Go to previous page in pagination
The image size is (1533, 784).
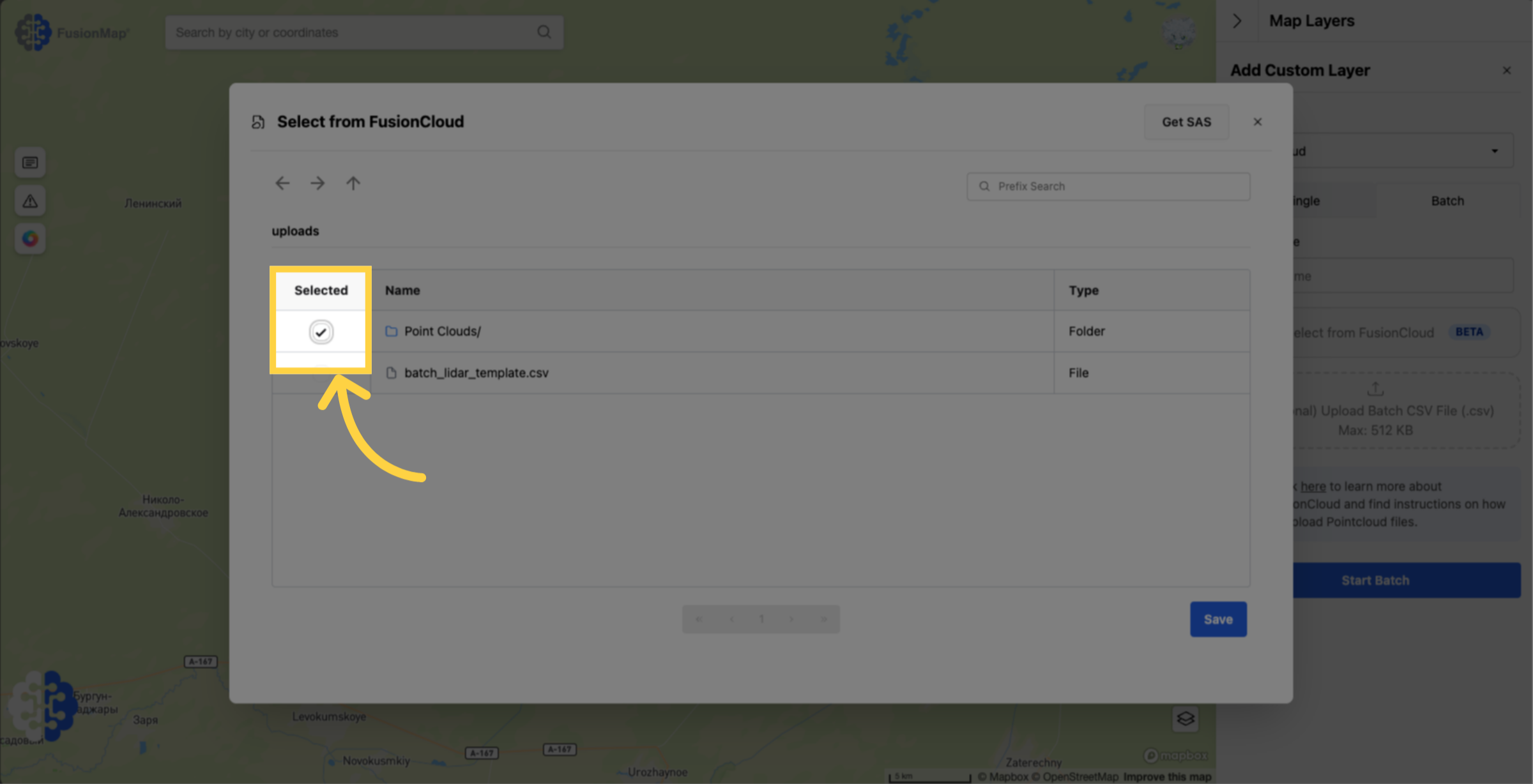point(731,619)
